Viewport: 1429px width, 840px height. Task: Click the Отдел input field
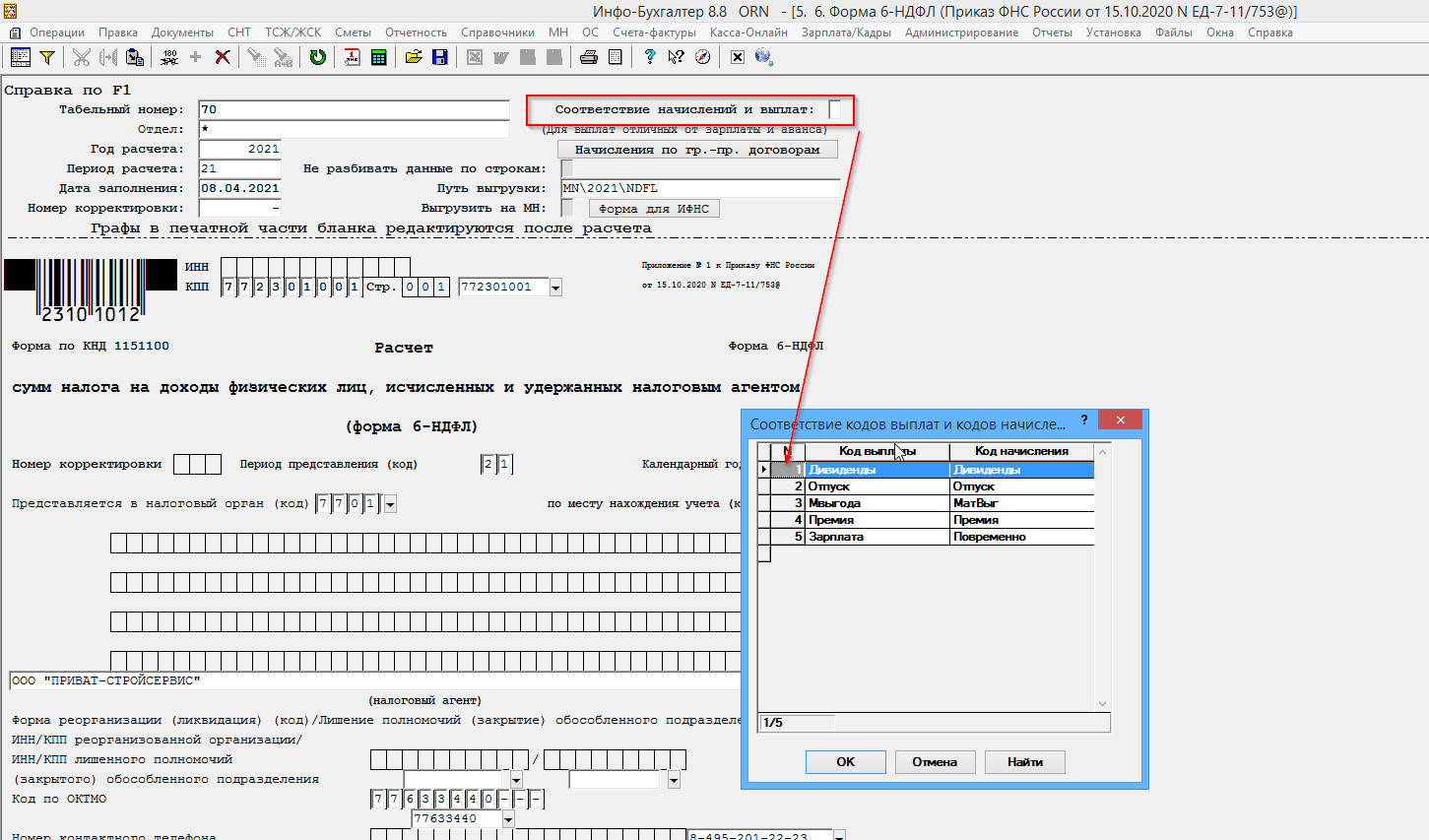[x=355, y=129]
